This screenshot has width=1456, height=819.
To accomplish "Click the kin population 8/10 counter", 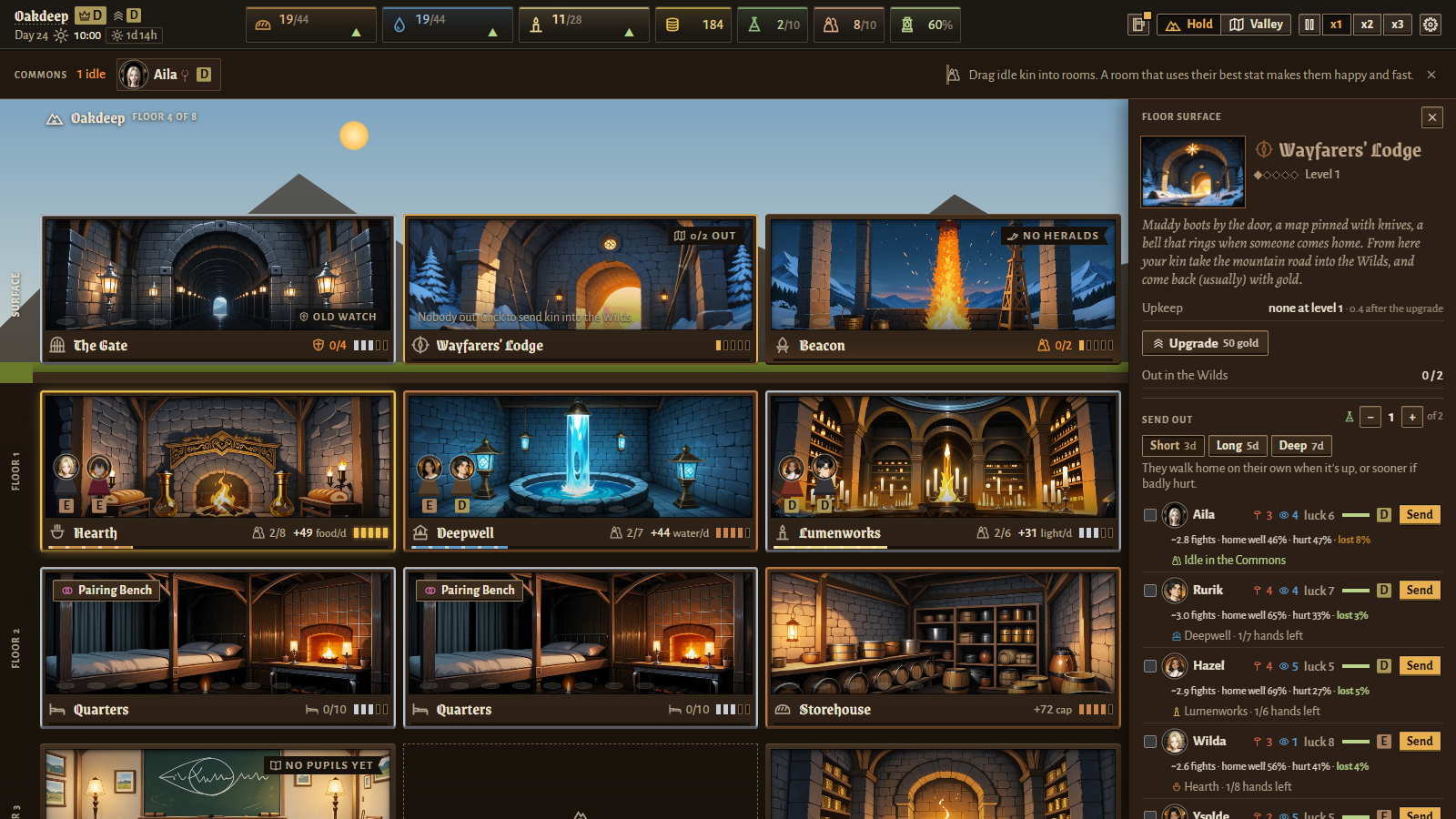I will [x=849, y=25].
